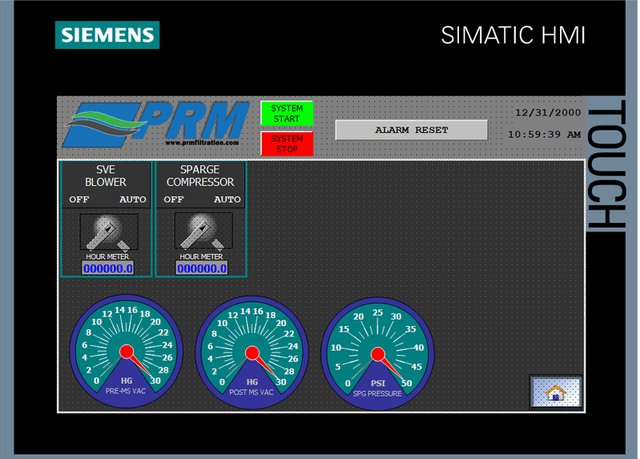Click the www.prmfiltration.com text
This screenshot has width=640, height=459.
click(202, 143)
